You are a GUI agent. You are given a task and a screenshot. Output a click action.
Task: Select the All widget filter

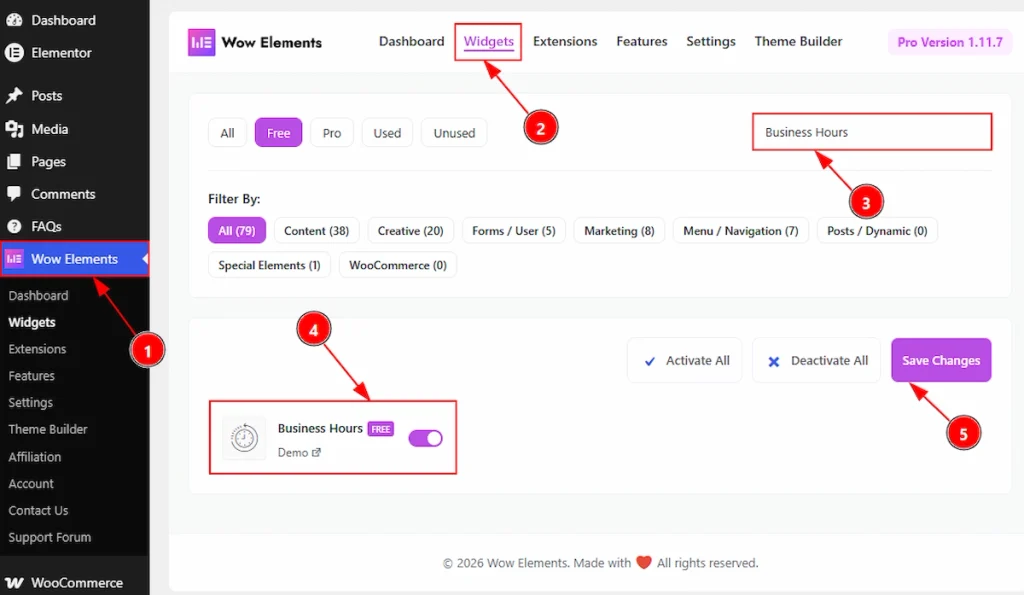227,133
